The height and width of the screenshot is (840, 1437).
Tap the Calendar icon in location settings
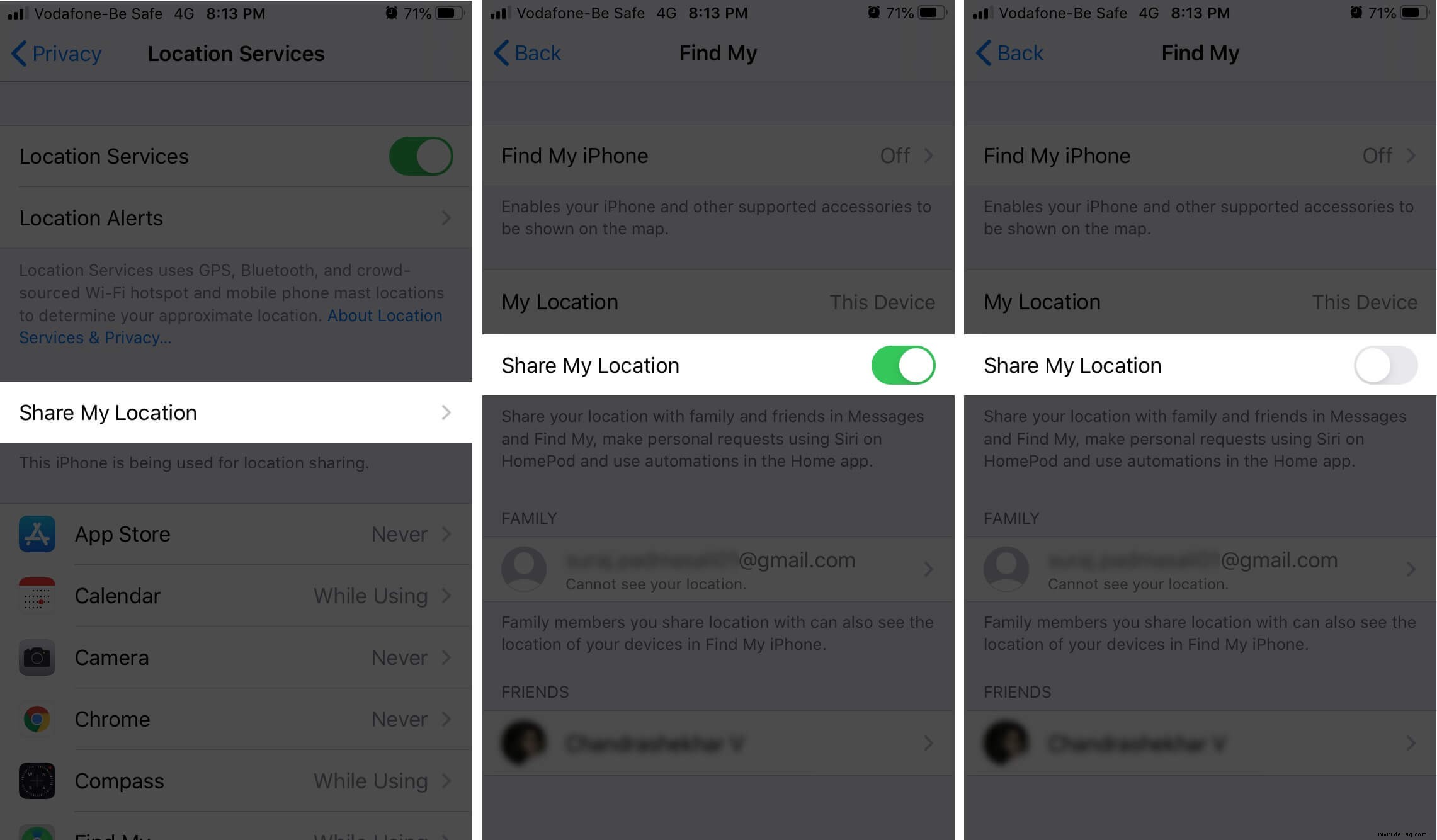pos(37,595)
